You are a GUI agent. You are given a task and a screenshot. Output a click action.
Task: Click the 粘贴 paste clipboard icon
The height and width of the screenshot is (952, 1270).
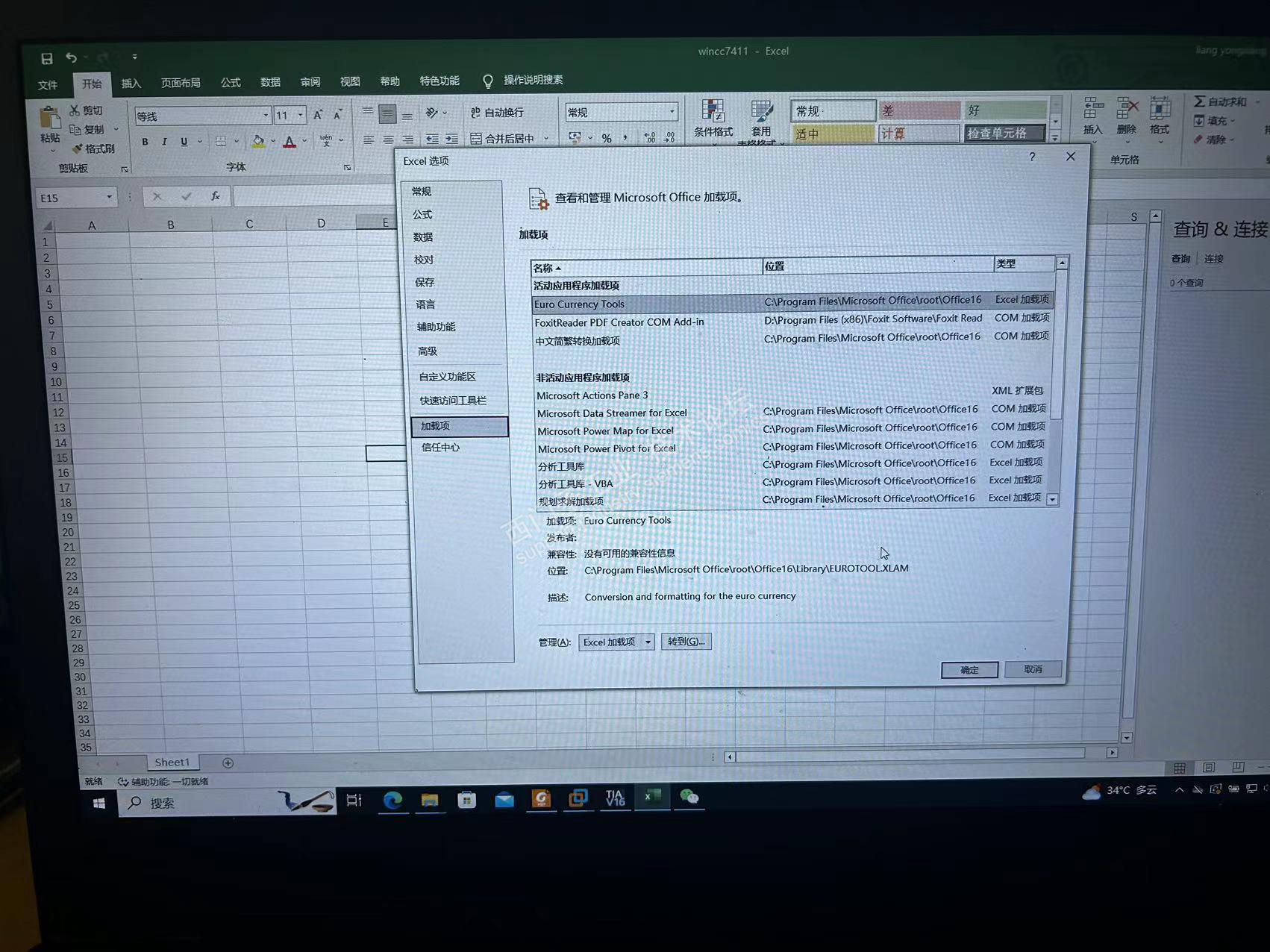[50, 118]
